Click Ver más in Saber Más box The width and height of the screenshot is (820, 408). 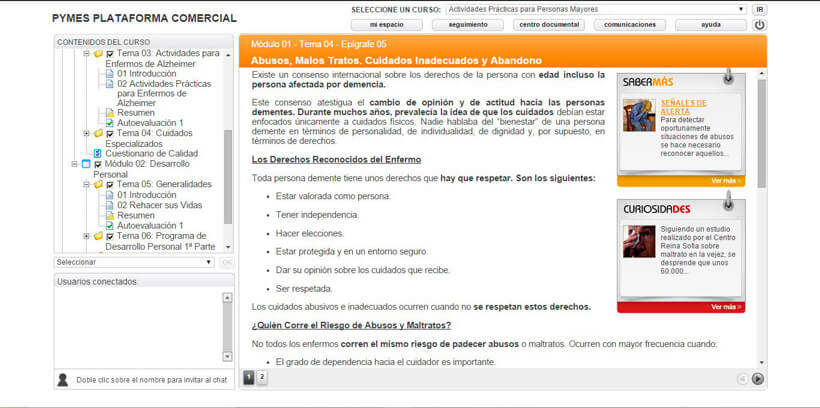coord(726,181)
